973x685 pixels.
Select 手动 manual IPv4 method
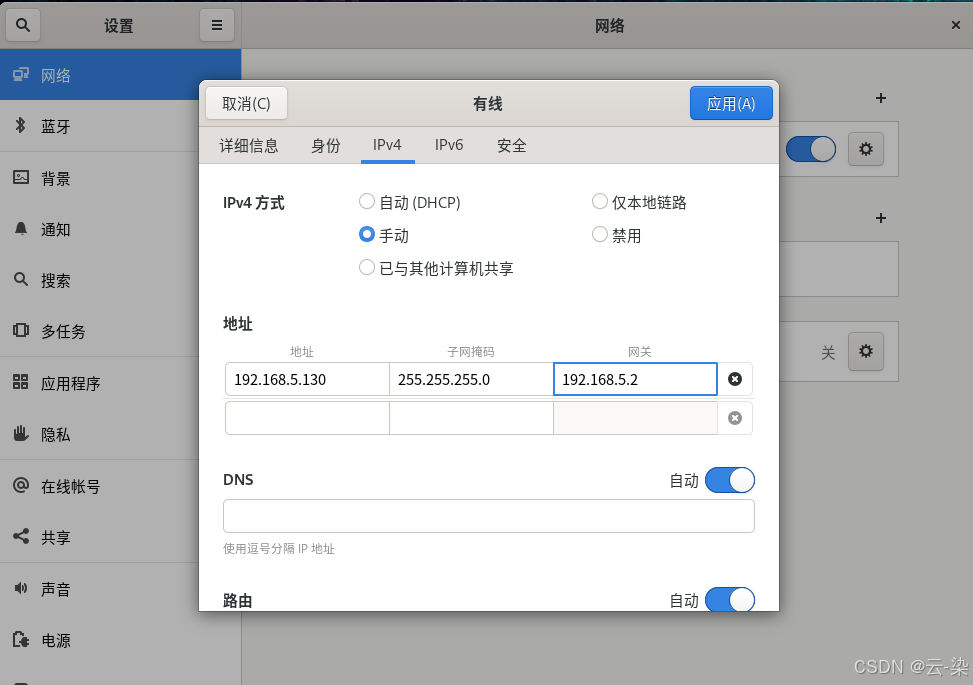pyautogui.click(x=383, y=235)
